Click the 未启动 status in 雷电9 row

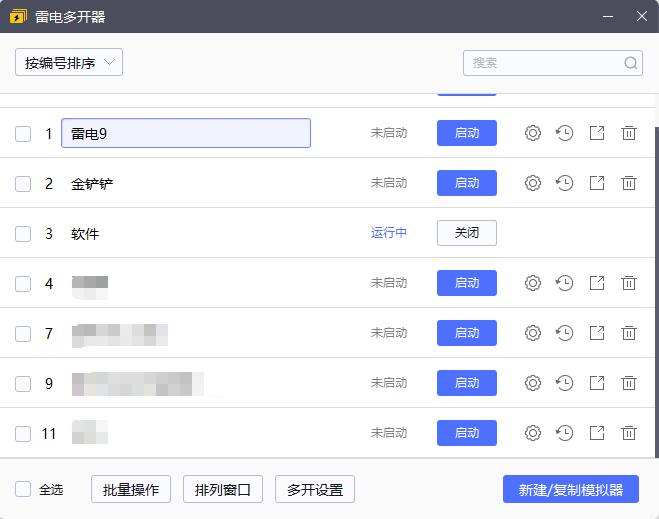[389, 133]
